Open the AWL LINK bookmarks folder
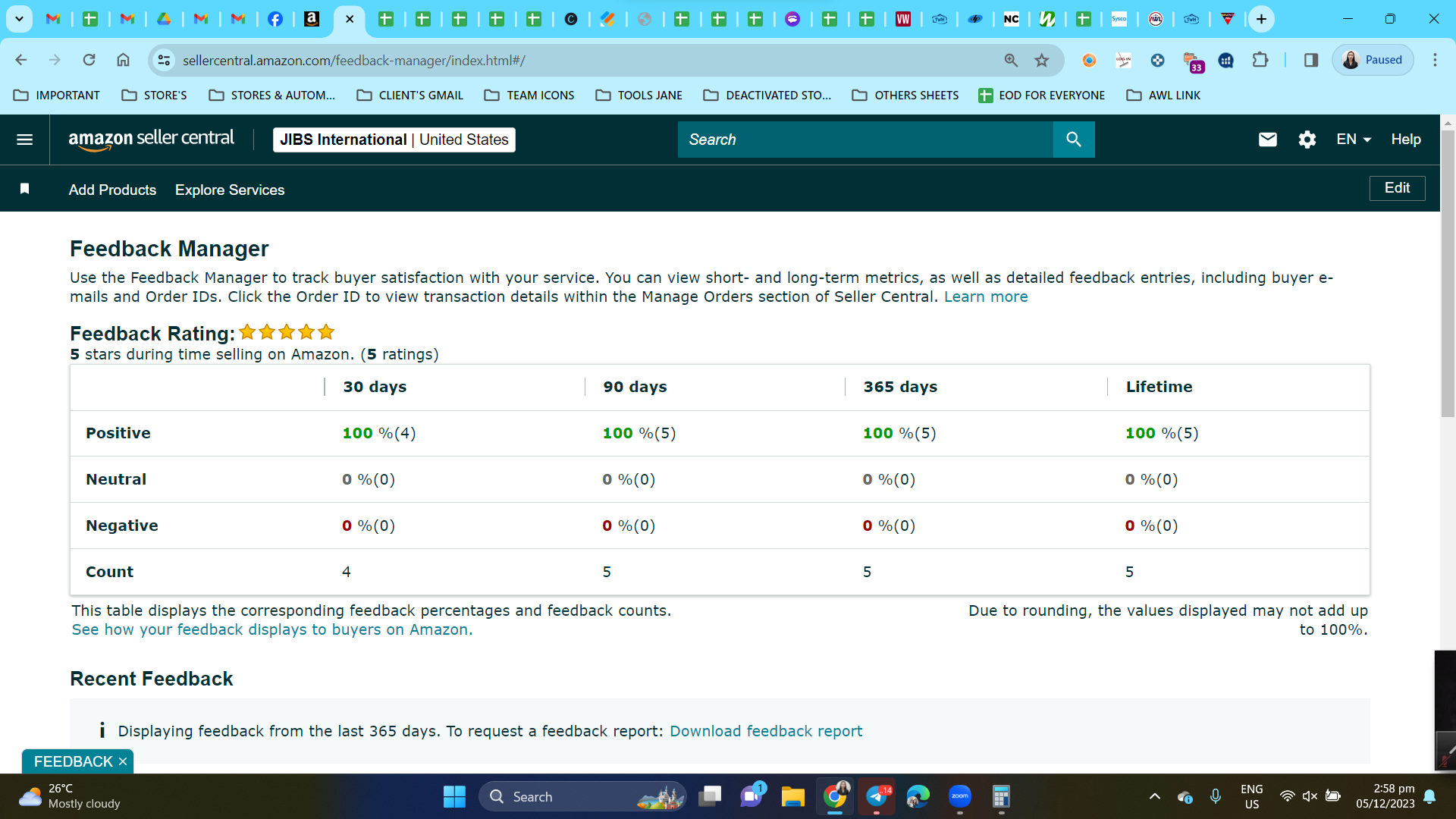The width and height of the screenshot is (1456, 819). click(1163, 96)
